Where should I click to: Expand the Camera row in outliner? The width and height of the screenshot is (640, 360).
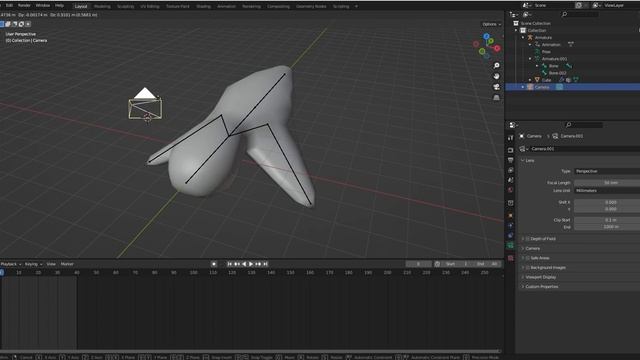pos(523,87)
